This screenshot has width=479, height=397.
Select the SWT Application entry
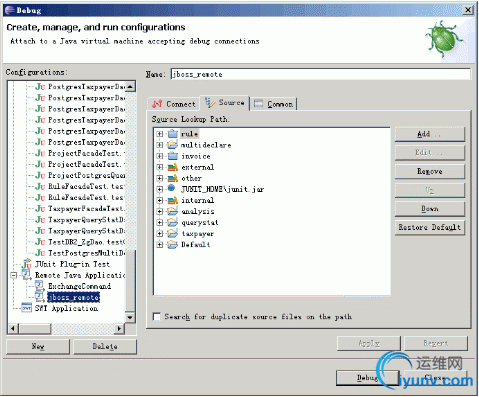(x=66, y=308)
